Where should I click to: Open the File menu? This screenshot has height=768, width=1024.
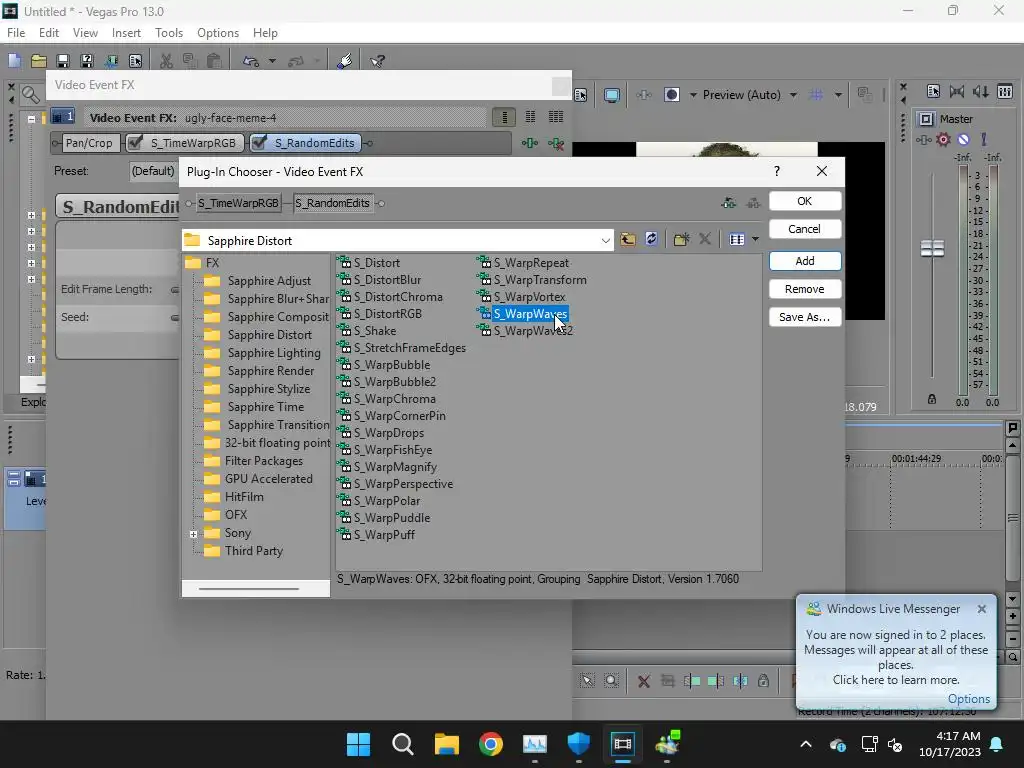[16, 33]
